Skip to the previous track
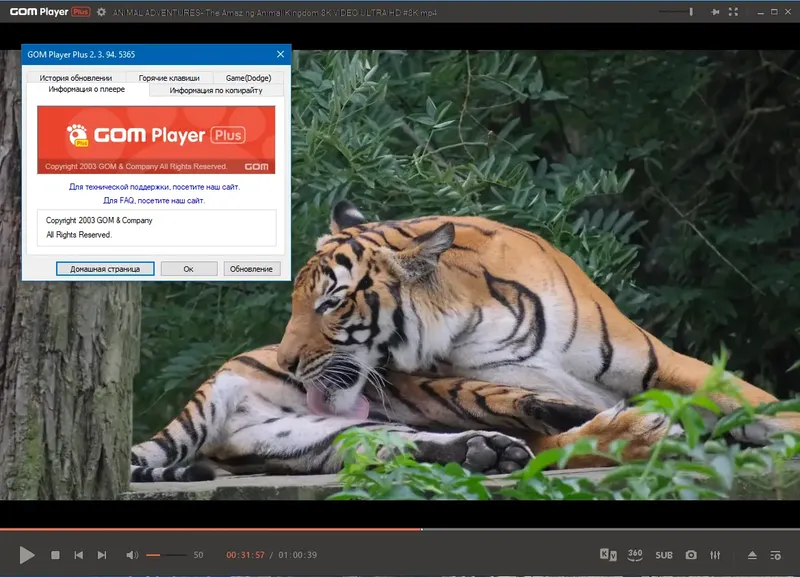Screen dimensions: 800x577 [x=79, y=555]
